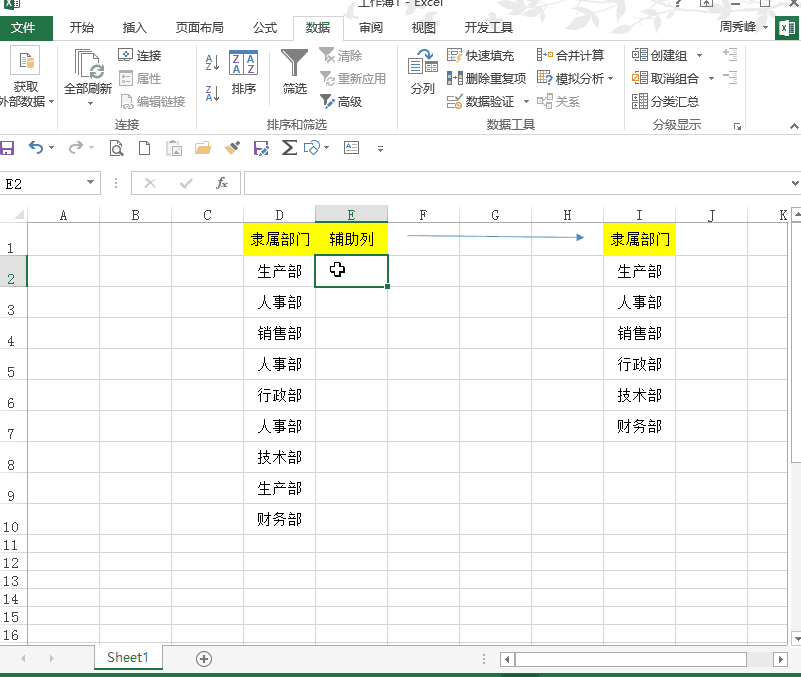
Task: Open account menu for 周秀峰
Action: point(743,27)
